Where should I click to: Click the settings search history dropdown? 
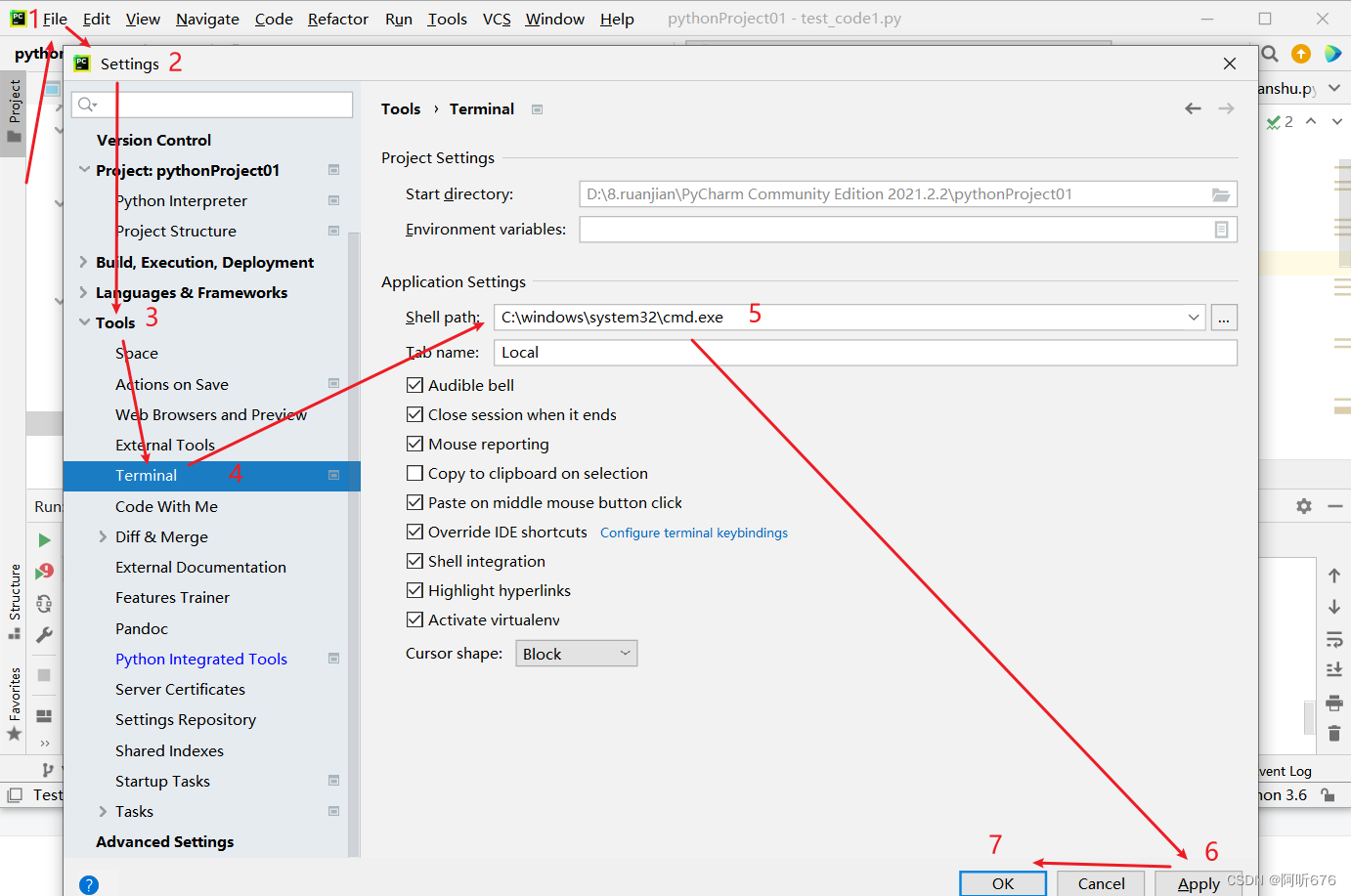88,105
